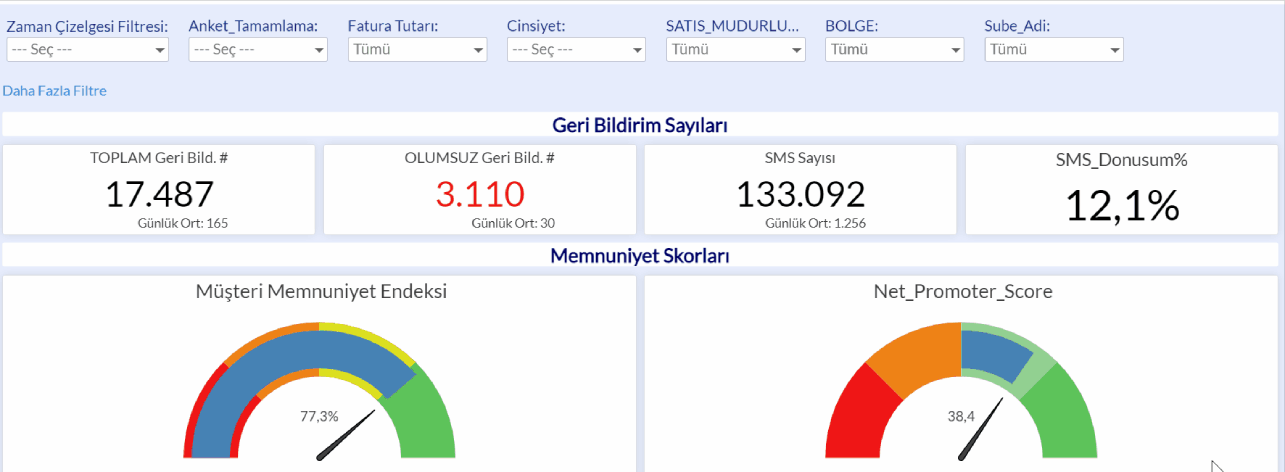1285x472 pixels.
Task: Expand the Sube_Adi dropdown
Action: click(x=1054, y=49)
